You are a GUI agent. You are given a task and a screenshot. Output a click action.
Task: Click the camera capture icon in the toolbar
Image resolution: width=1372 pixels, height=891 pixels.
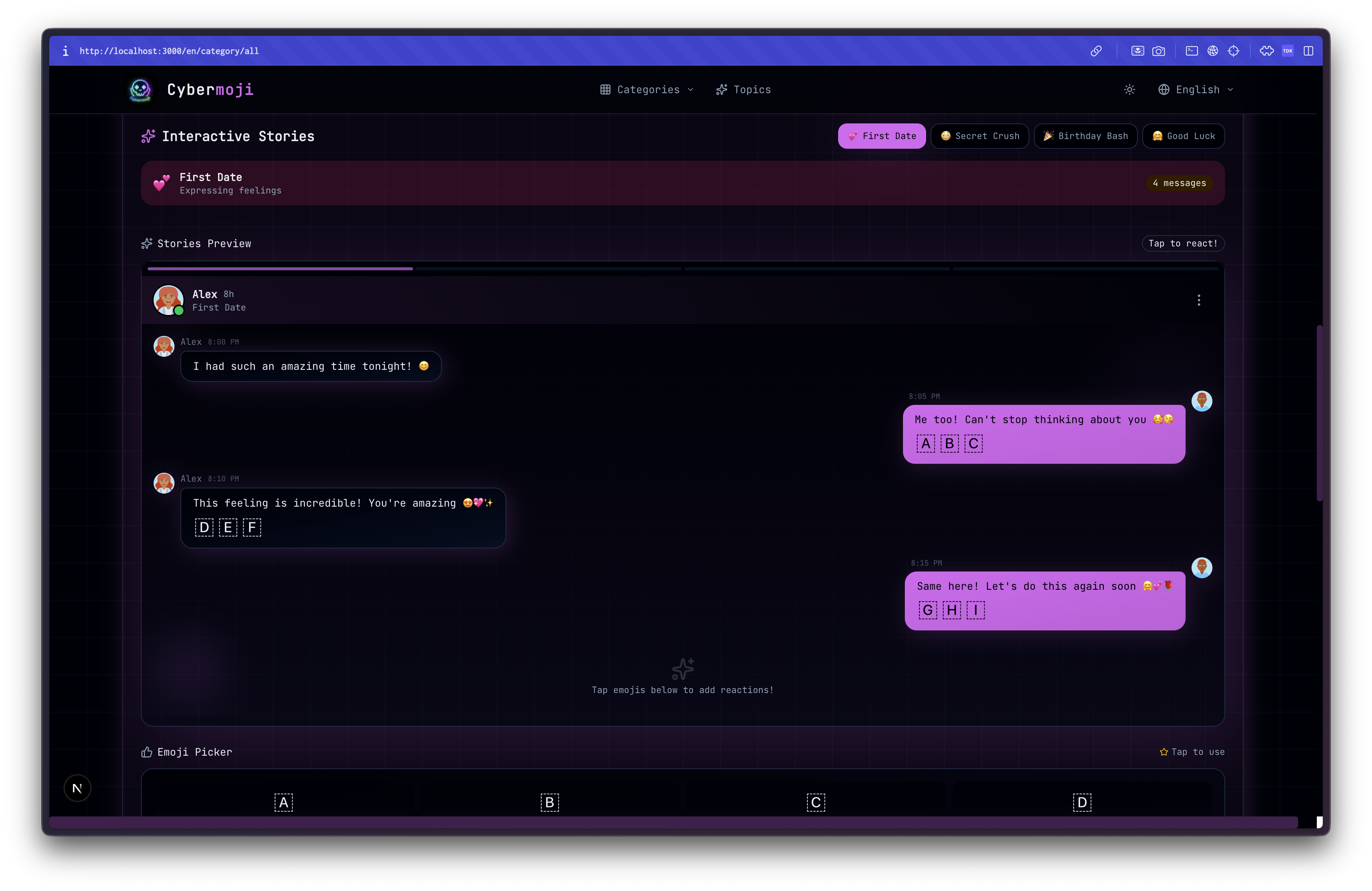pos(1159,51)
